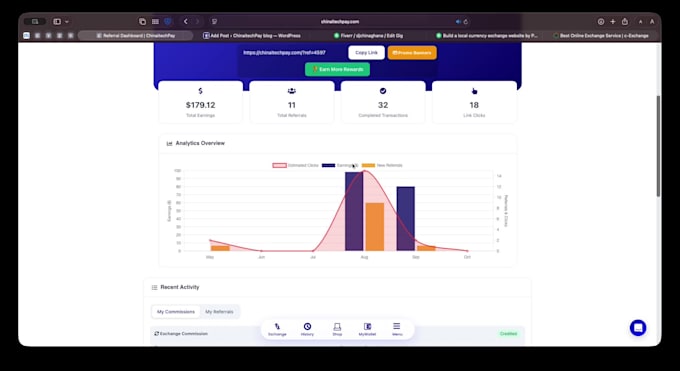Go back with the Safari back arrow

coord(186,21)
